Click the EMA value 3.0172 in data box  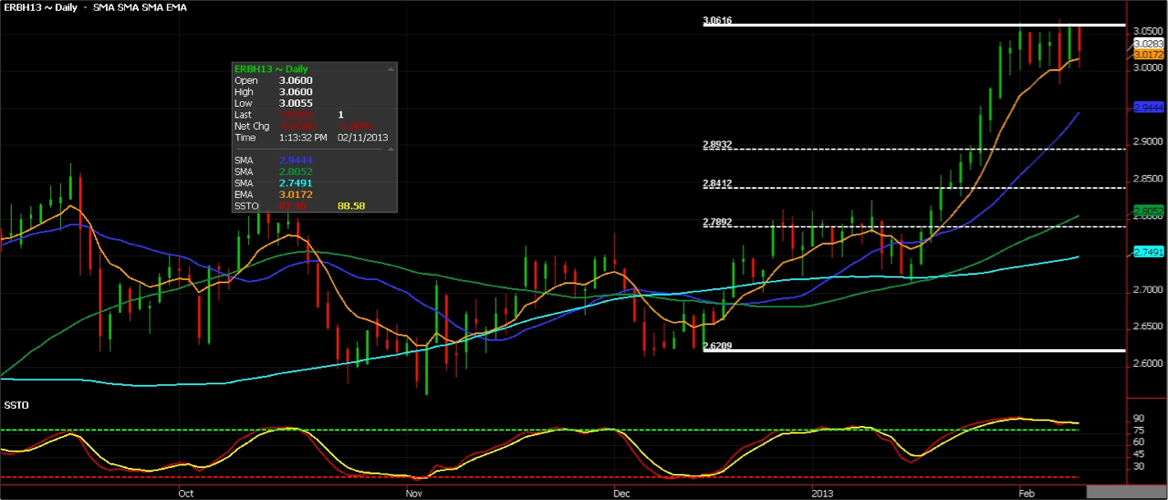click(296, 194)
